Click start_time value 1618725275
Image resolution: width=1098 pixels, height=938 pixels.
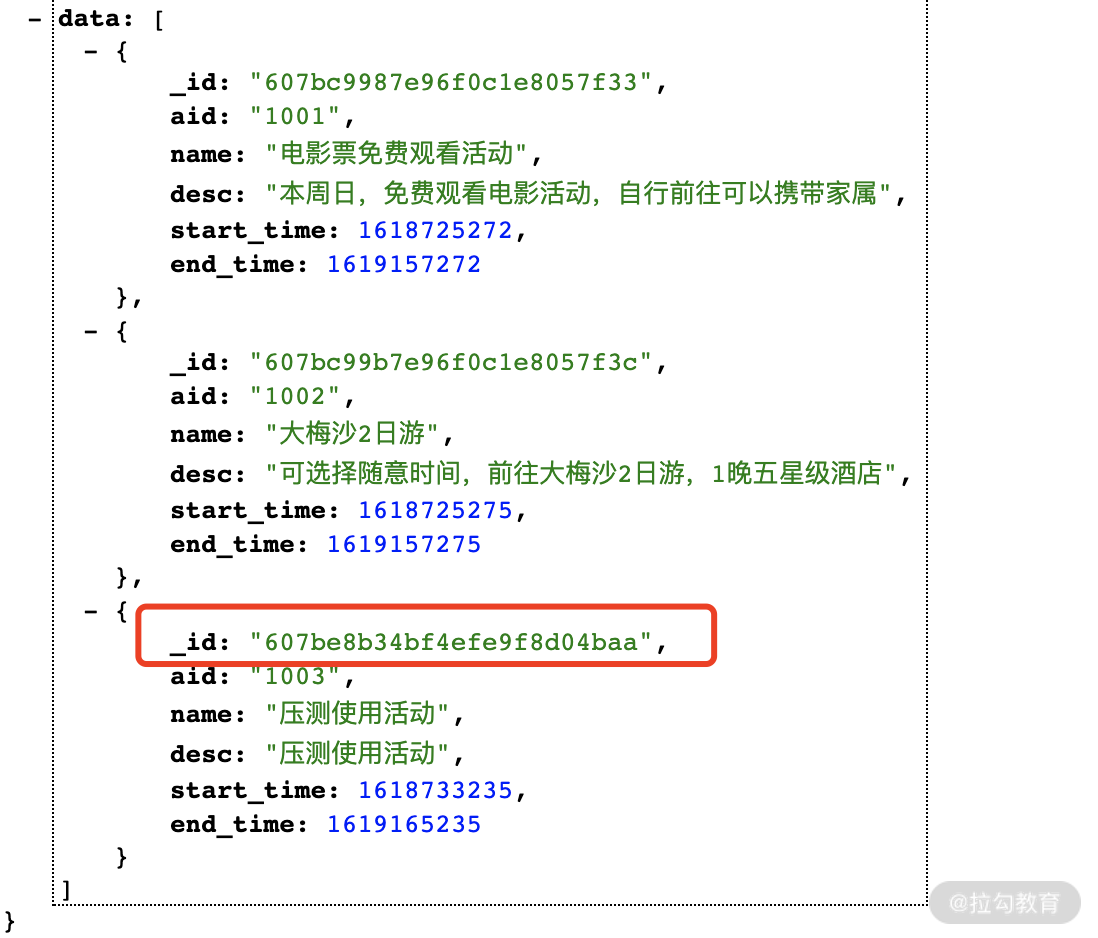436,510
